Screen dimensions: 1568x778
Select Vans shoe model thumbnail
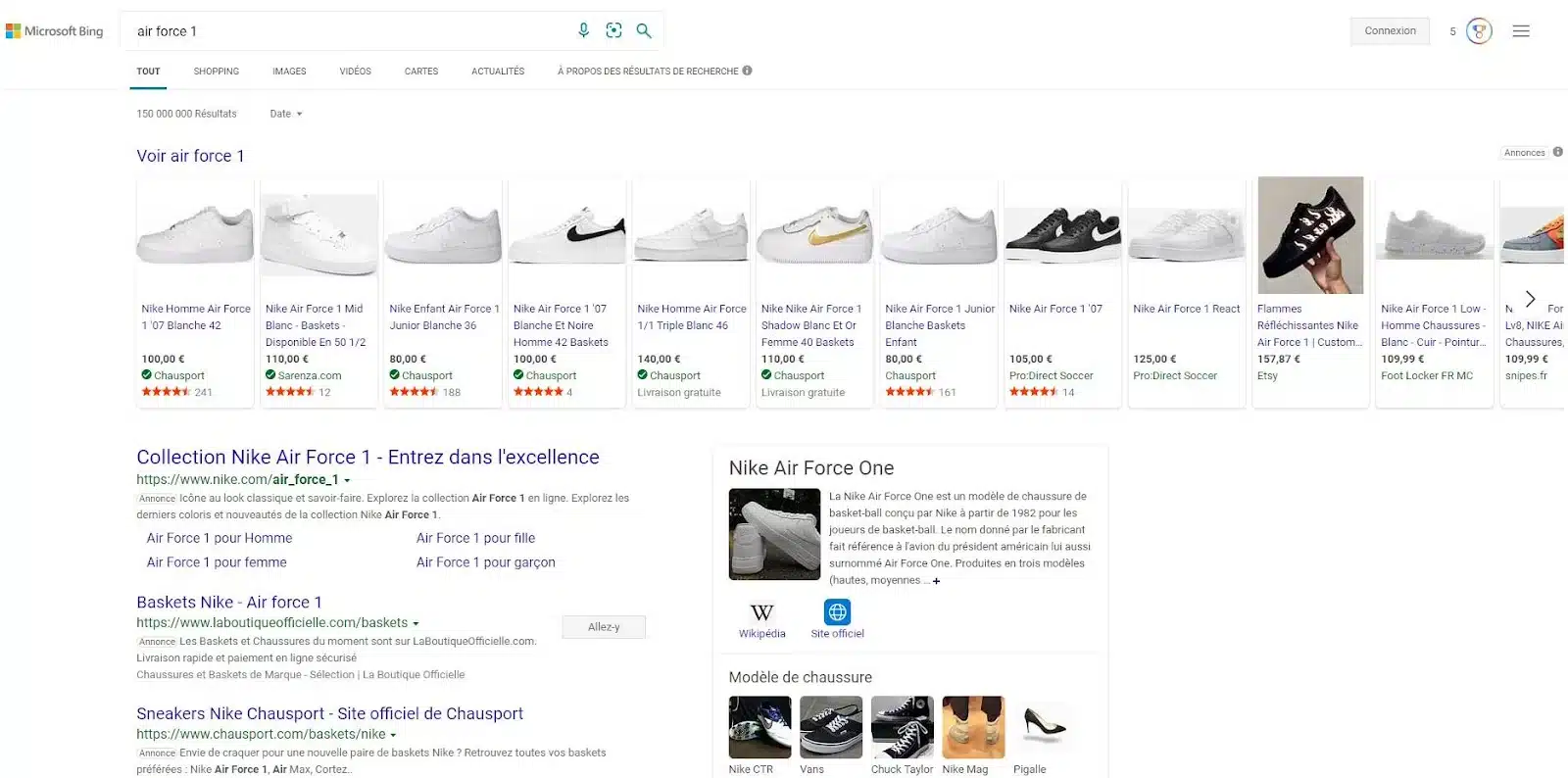coord(831,728)
